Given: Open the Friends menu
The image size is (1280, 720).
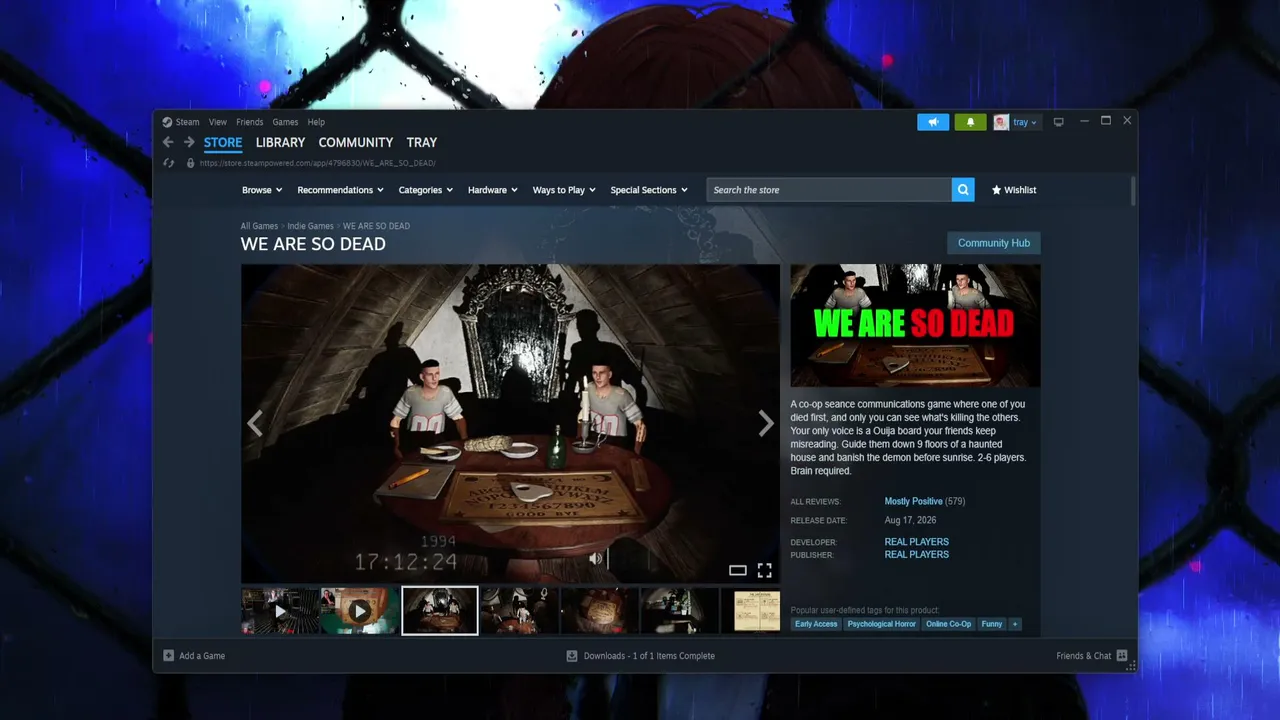Looking at the screenshot, I should (250, 122).
